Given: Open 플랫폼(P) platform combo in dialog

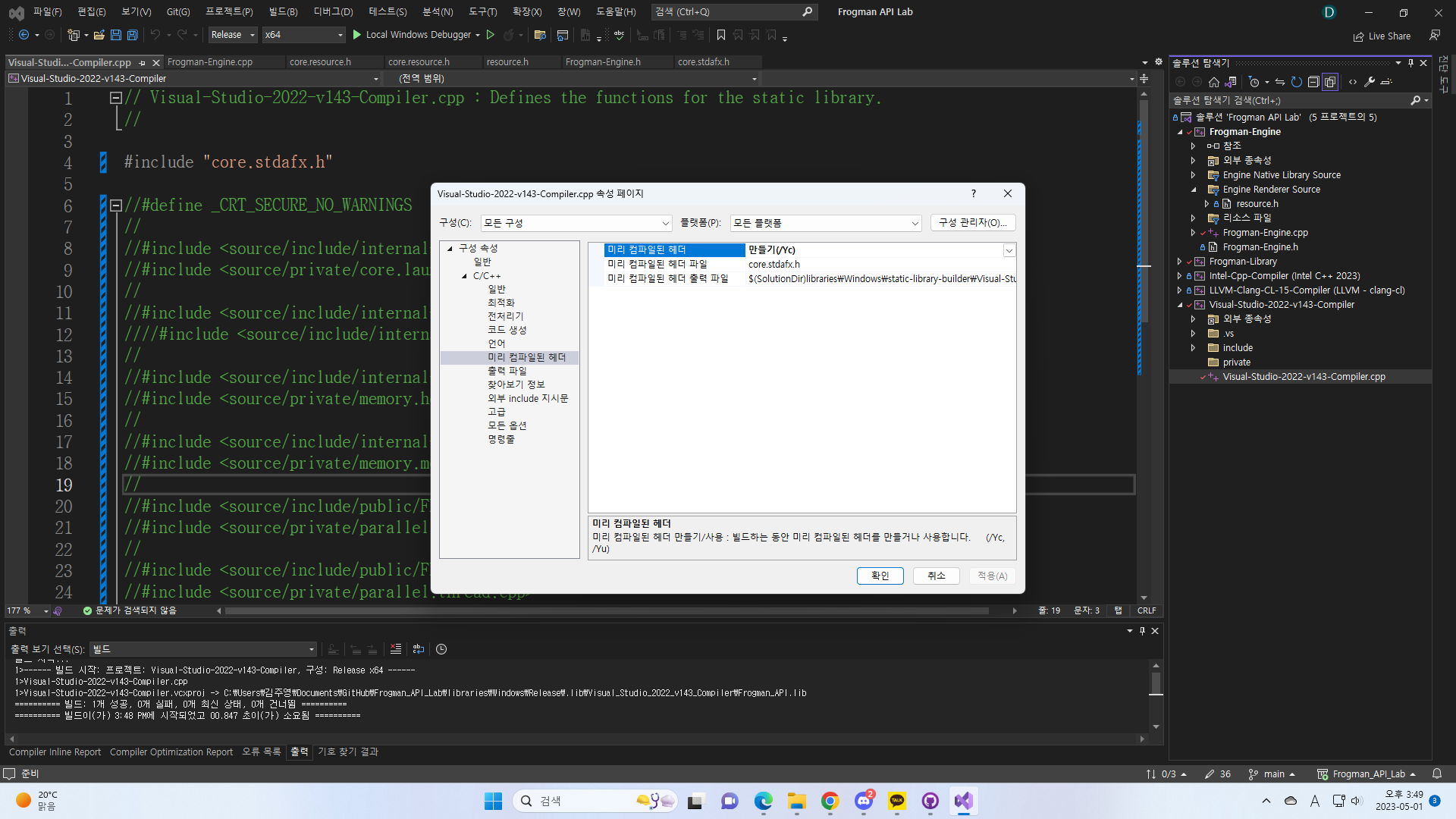Looking at the screenshot, I should point(826,223).
